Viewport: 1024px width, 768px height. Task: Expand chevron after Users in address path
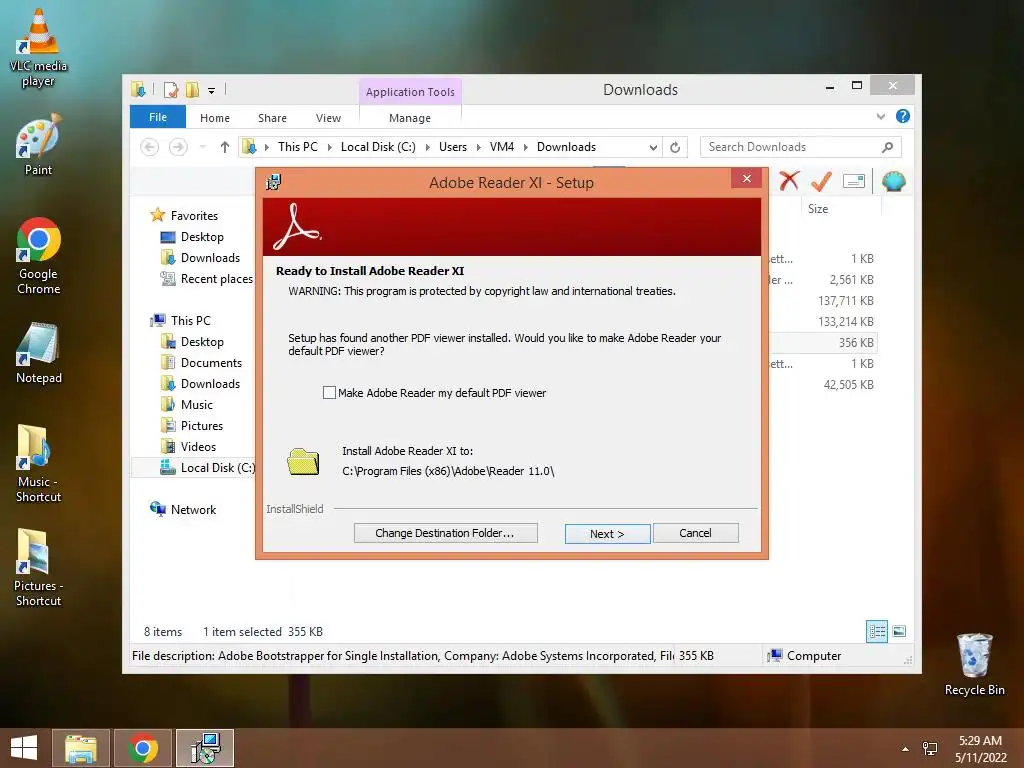(478, 148)
